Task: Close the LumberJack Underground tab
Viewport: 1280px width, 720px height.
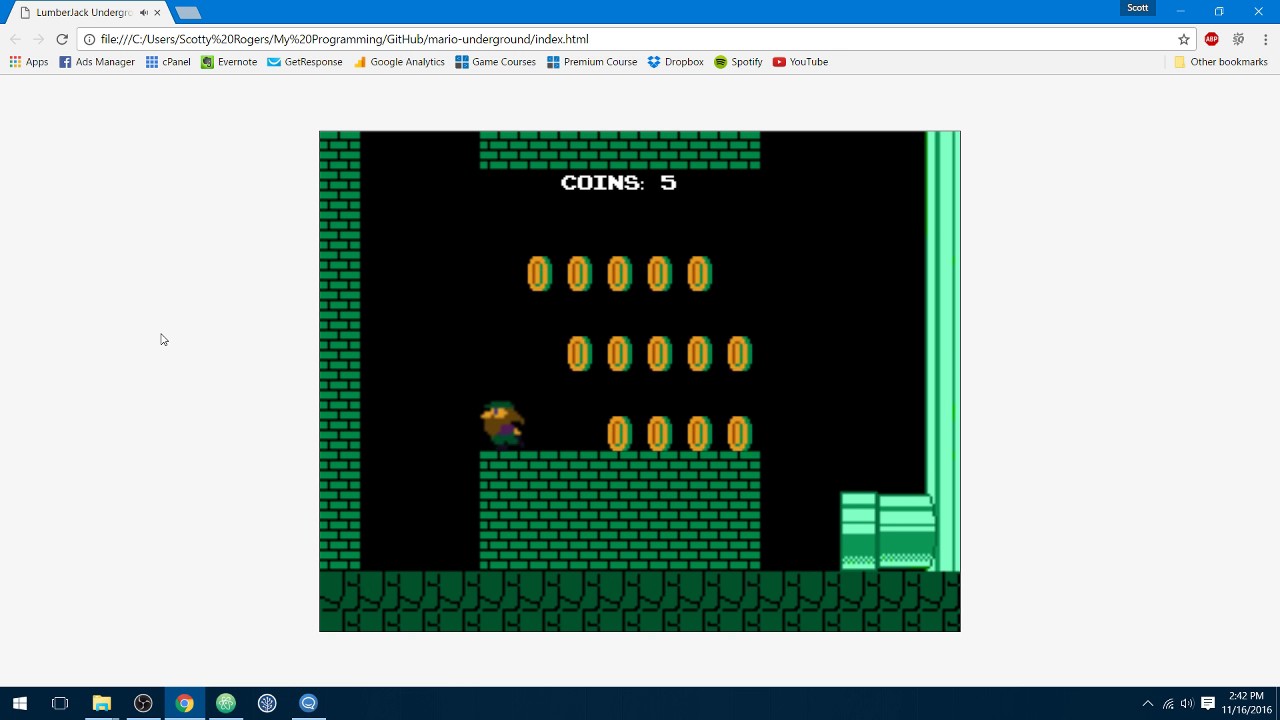Action: pyautogui.click(x=157, y=13)
